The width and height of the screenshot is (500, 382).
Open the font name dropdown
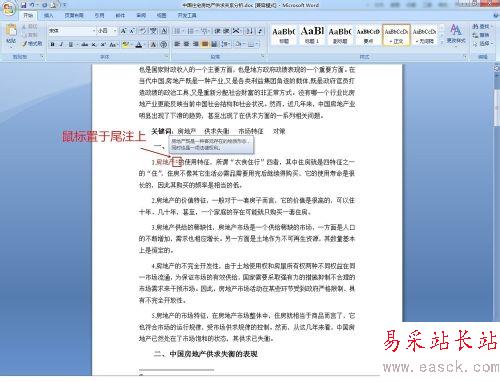coord(94,31)
